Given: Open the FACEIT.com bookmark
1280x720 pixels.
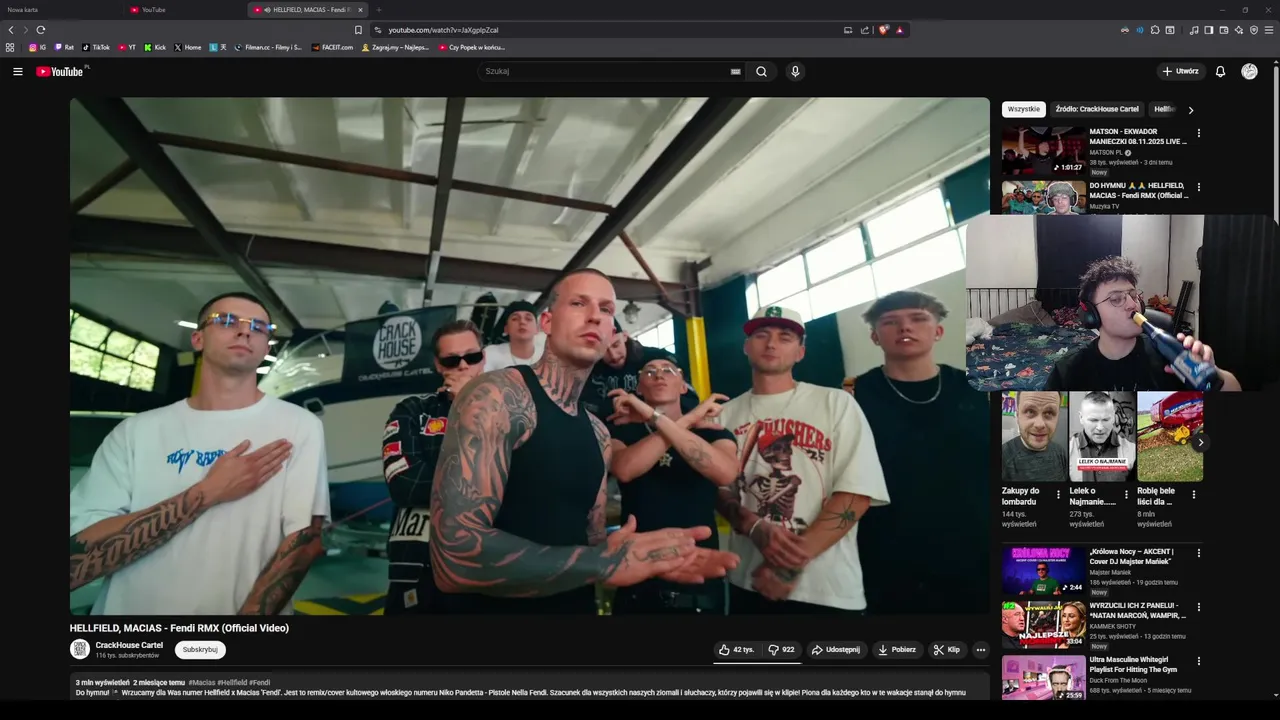Looking at the screenshot, I should tap(332, 47).
